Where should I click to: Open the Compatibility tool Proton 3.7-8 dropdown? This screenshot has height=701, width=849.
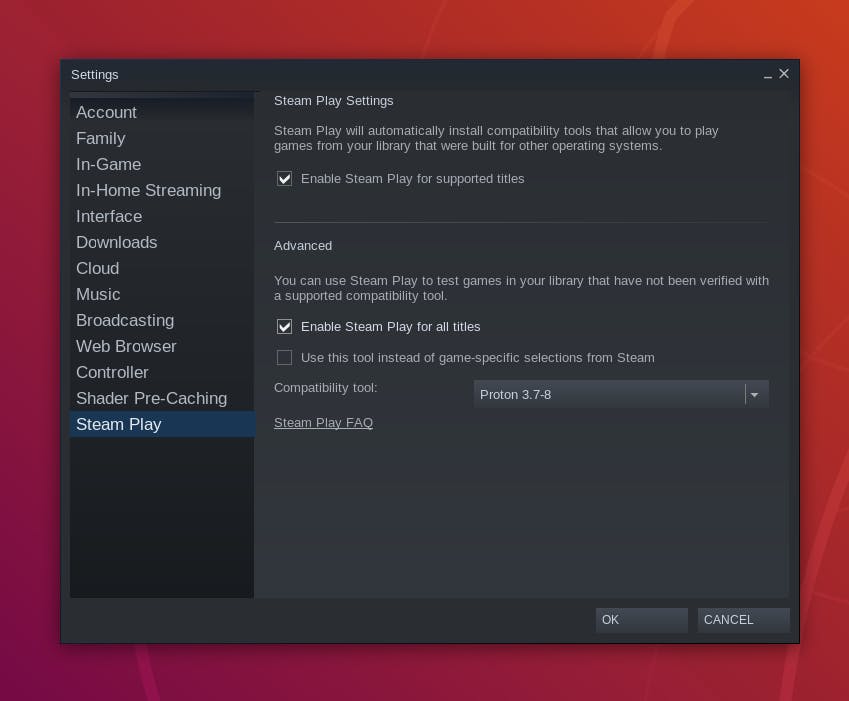(x=621, y=394)
